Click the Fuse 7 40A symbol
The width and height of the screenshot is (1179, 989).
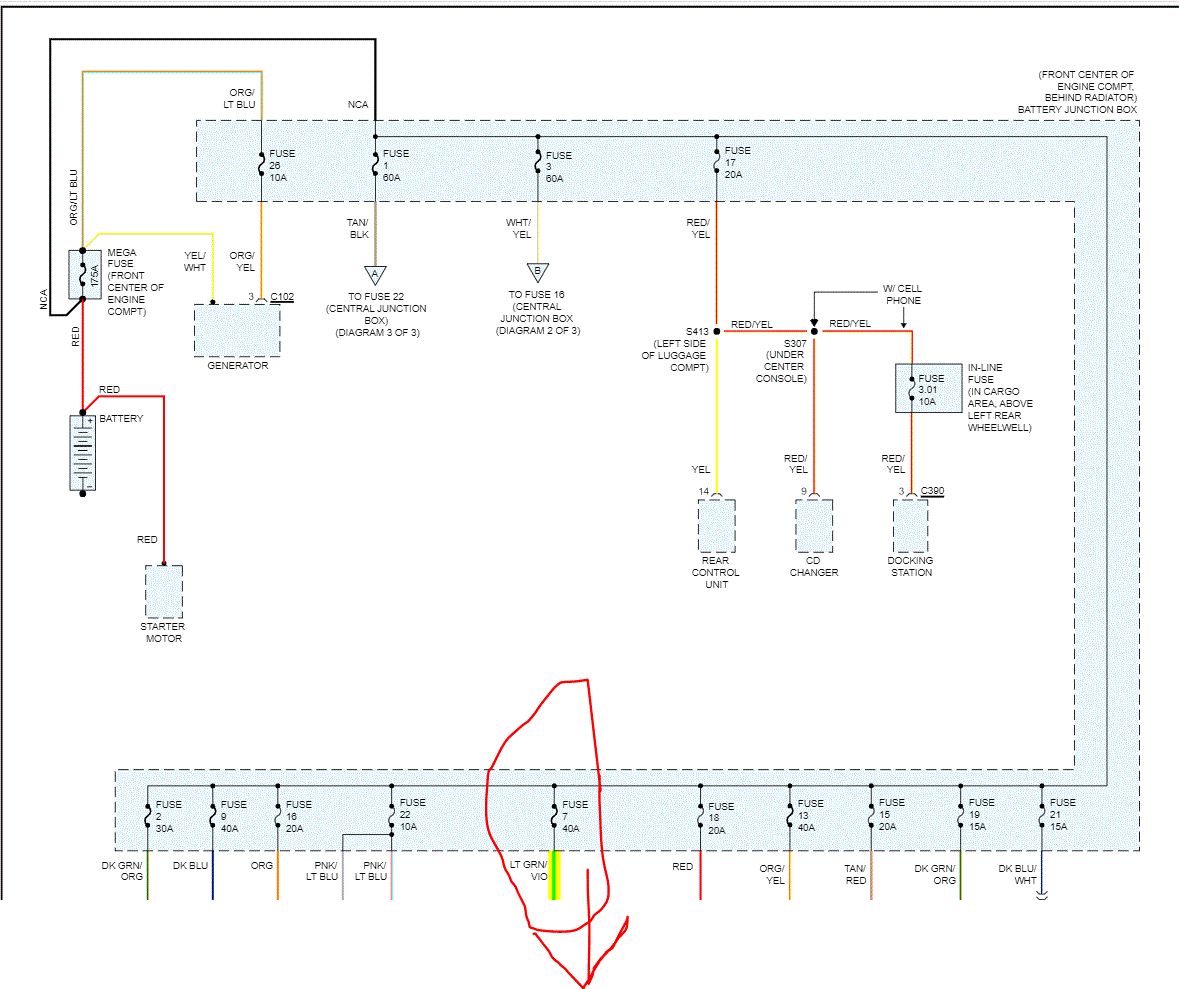tap(554, 816)
